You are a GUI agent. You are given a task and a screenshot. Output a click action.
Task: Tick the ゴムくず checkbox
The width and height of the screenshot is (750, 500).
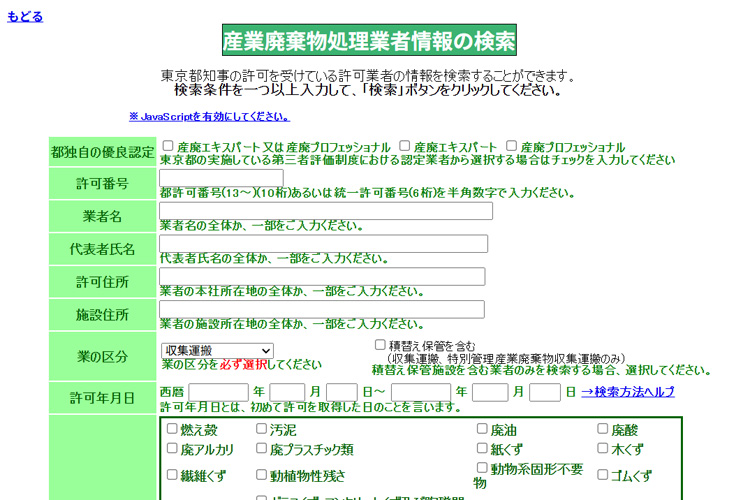pyautogui.click(x=603, y=474)
